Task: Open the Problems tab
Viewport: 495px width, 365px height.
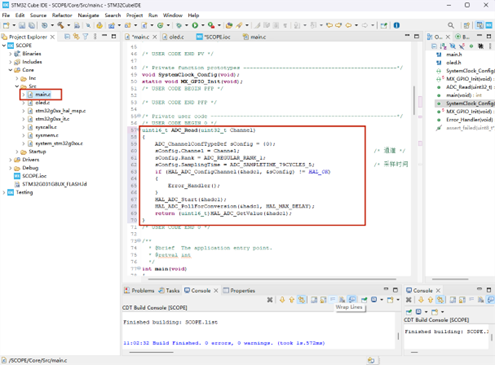Action: tap(139, 291)
